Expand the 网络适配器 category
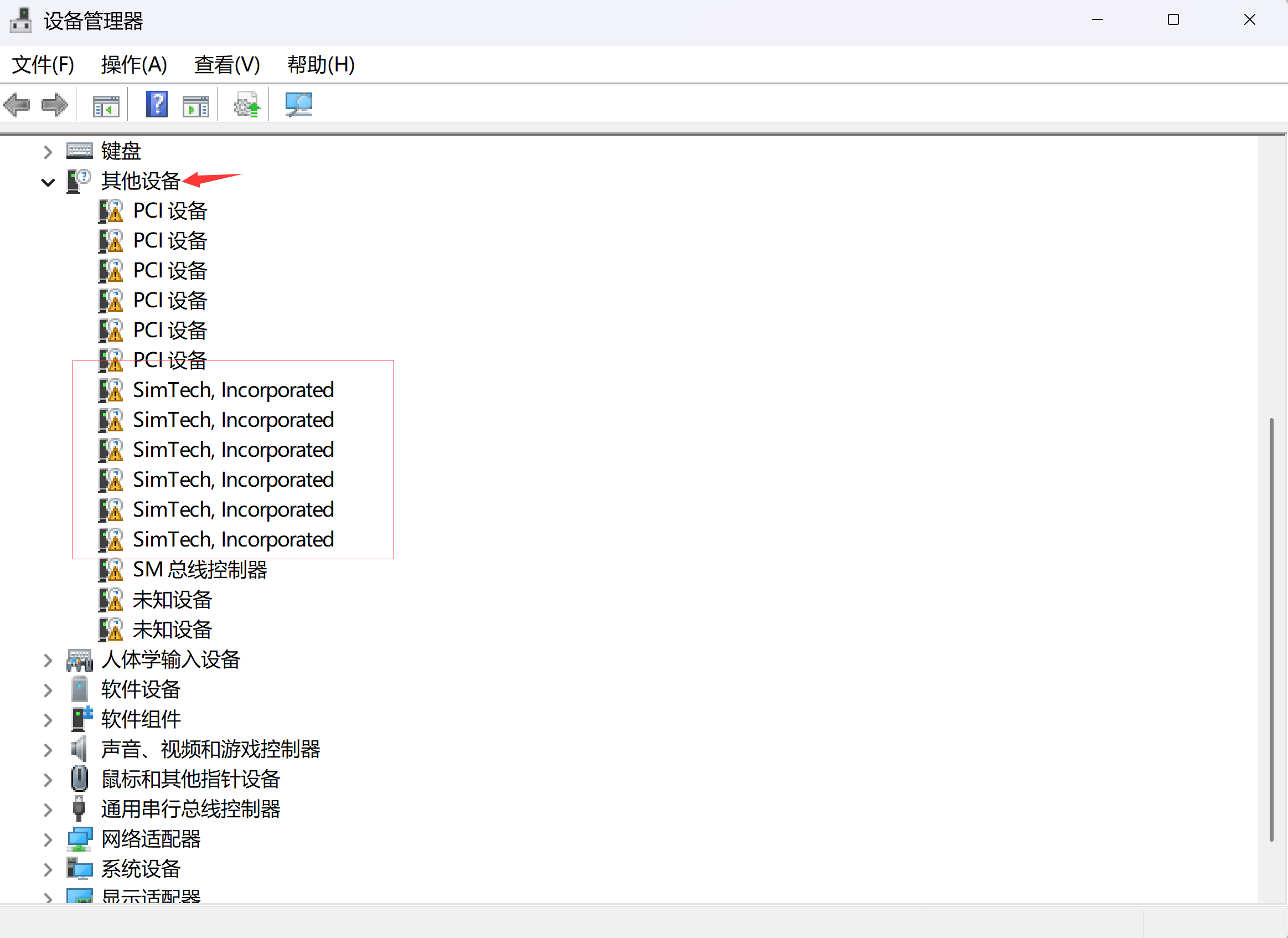The height and width of the screenshot is (938, 1288). pyautogui.click(x=48, y=839)
